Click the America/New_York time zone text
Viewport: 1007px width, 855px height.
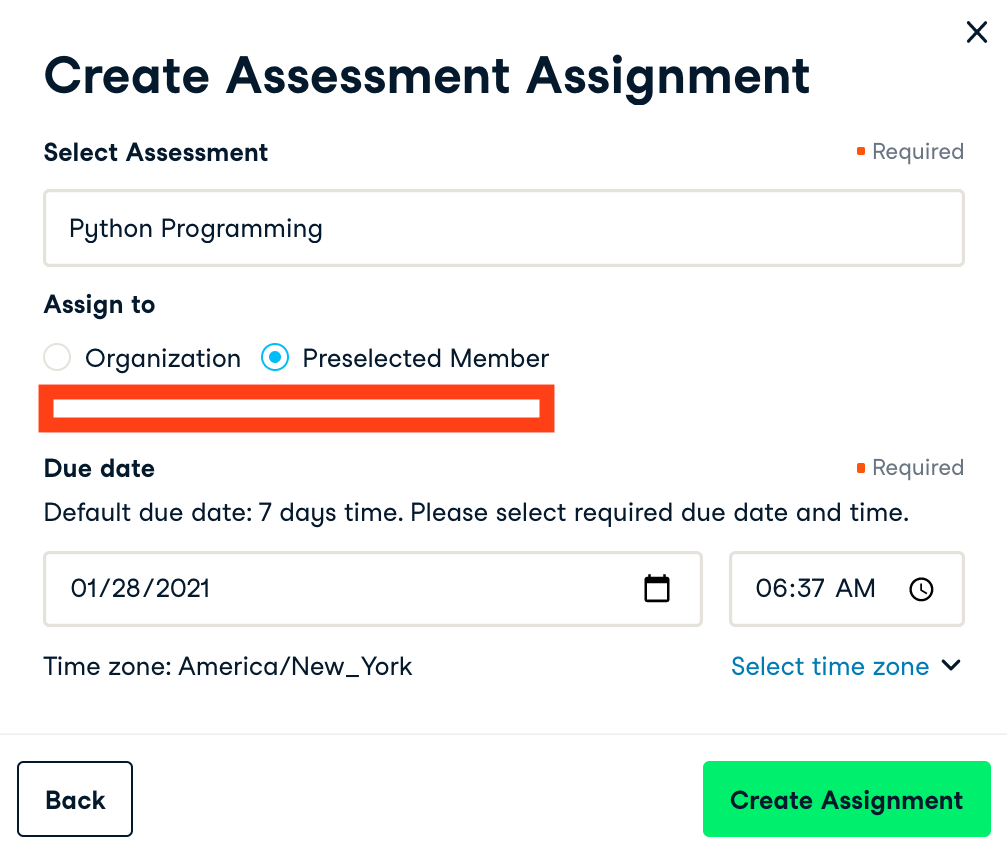pos(295,666)
